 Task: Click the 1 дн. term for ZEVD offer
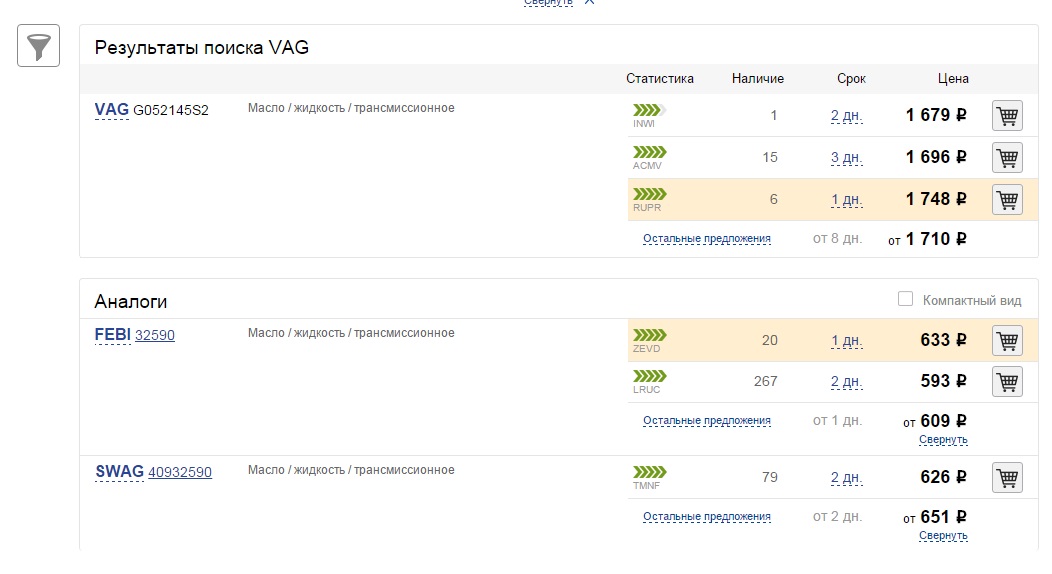pyautogui.click(x=846, y=340)
